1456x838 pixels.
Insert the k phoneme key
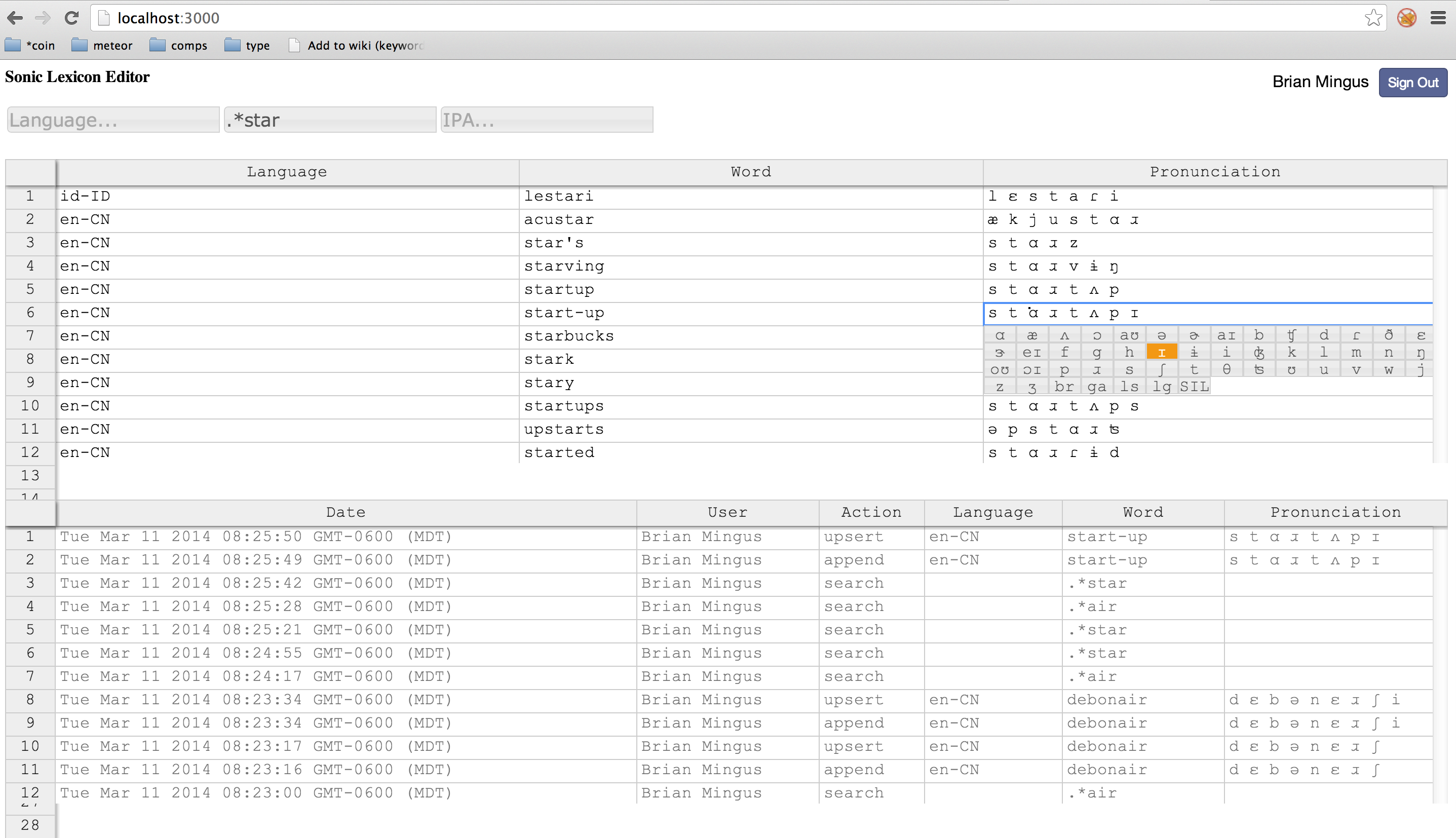coord(1291,352)
